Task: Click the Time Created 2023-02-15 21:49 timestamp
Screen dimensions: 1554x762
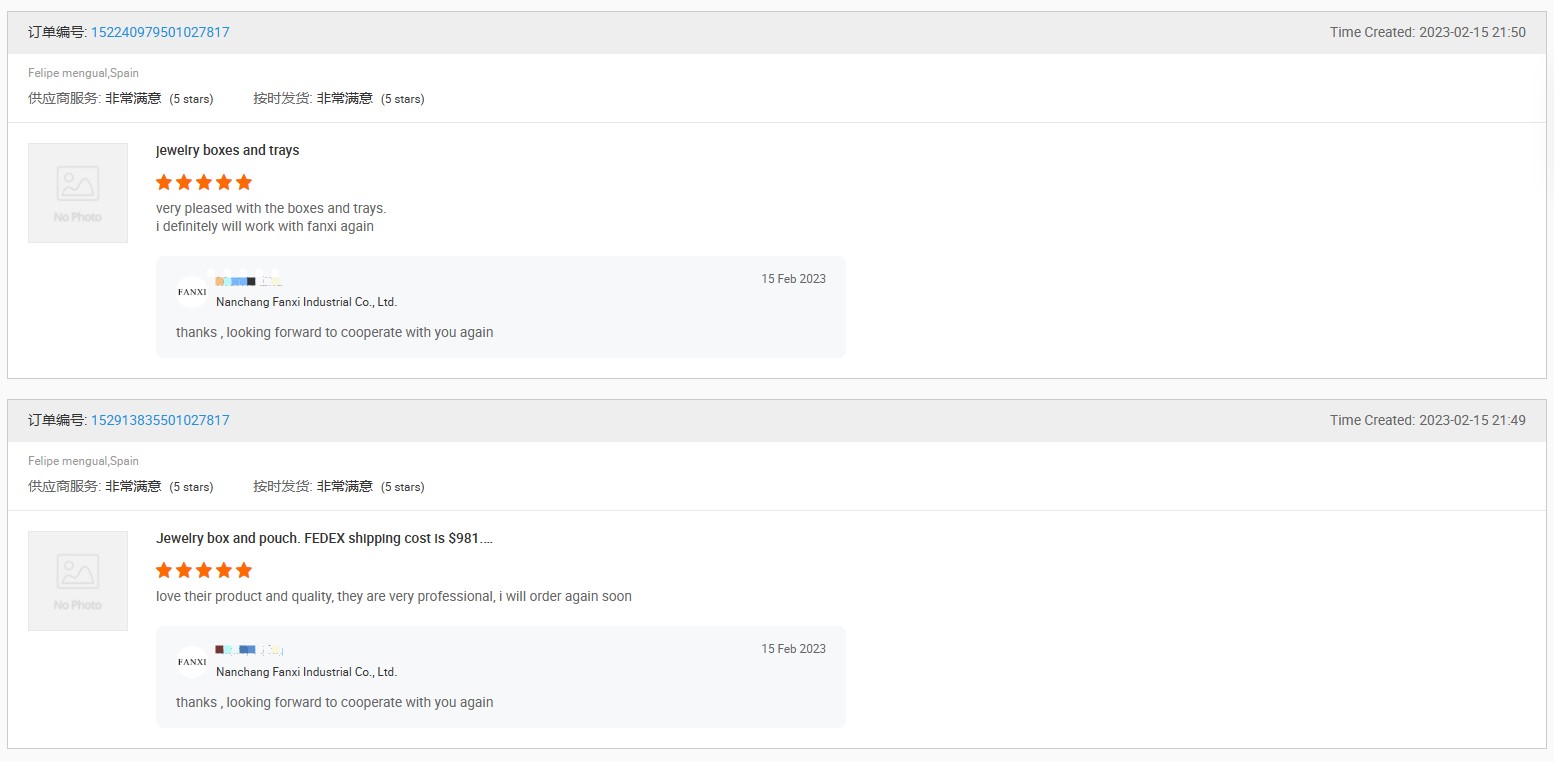Action: click(x=1427, y=420)
